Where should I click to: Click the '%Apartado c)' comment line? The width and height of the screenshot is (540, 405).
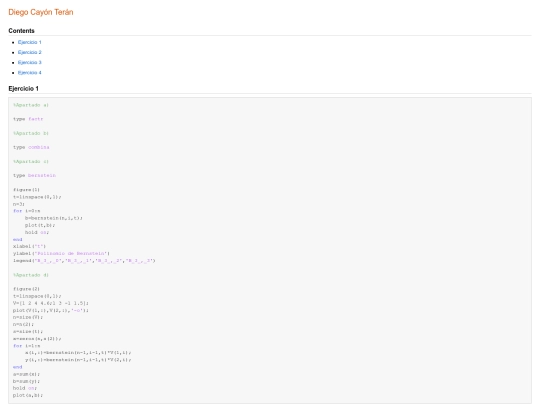pyautogui.click(x=31, y=162)
